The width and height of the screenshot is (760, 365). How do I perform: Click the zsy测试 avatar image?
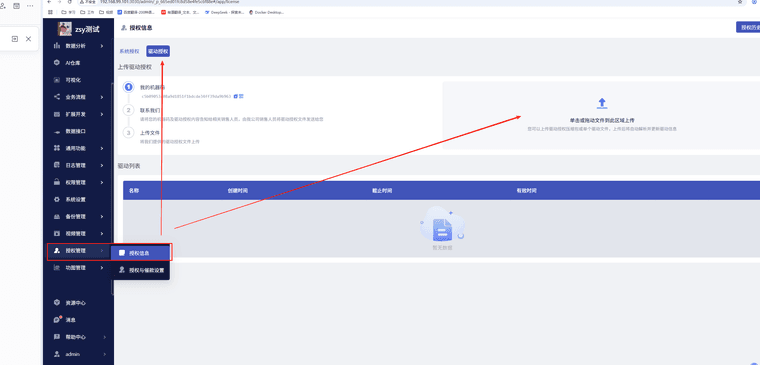pyautogui.click(x=65, y=29)
